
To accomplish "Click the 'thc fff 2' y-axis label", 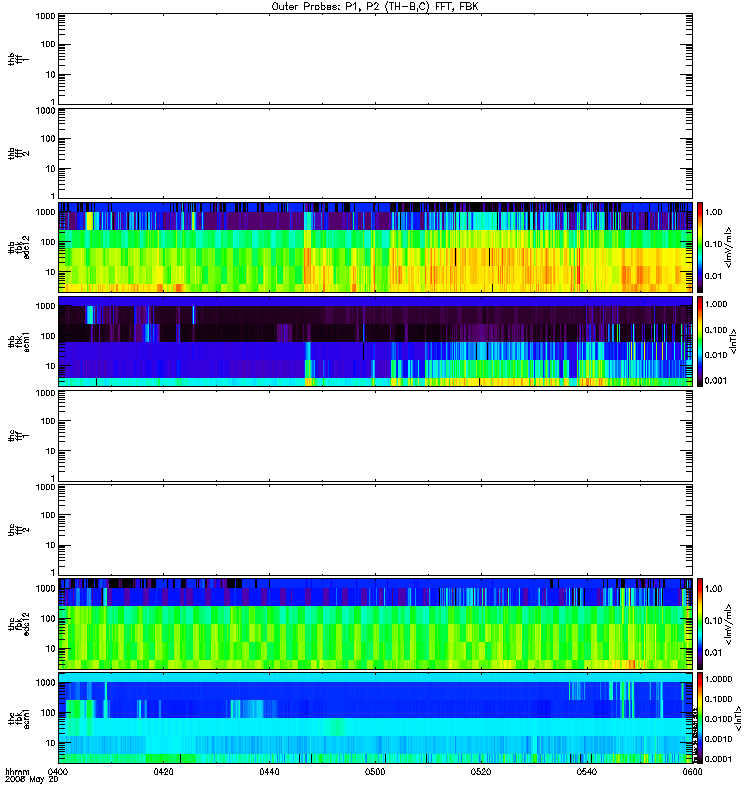I will click(x=19, y=530).
